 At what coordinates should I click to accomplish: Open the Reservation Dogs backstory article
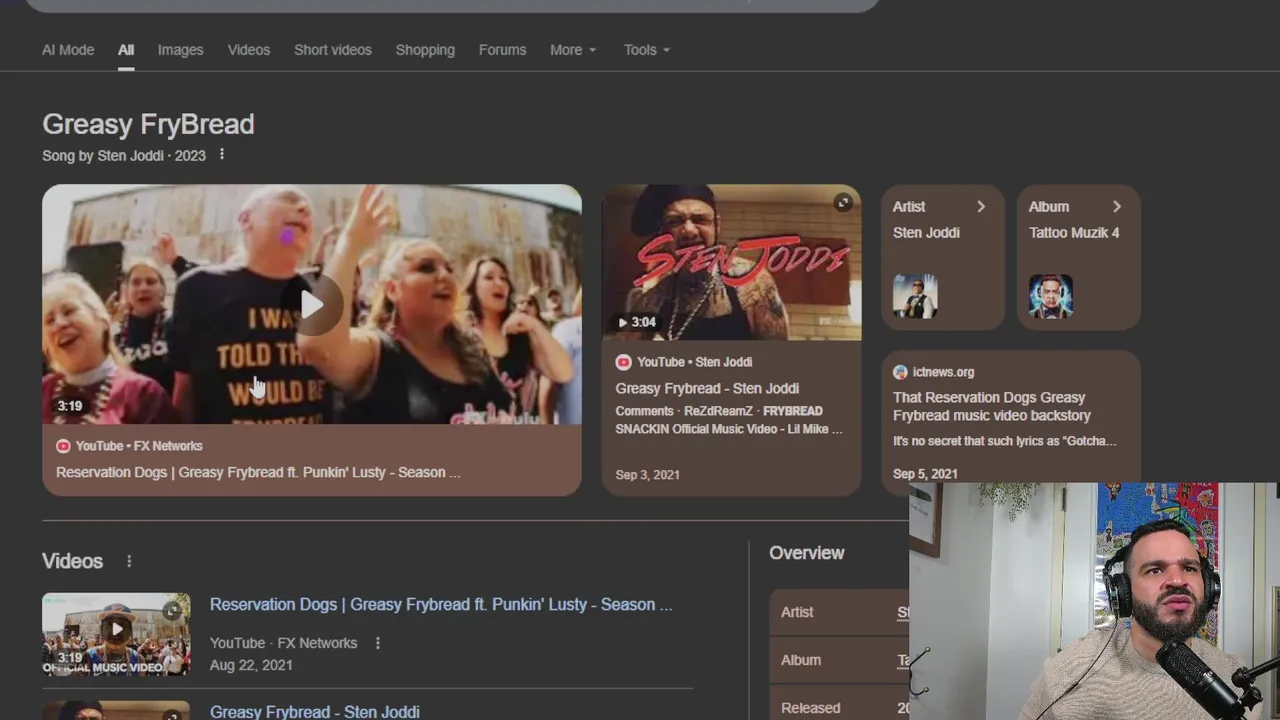[x=992, y=406]
